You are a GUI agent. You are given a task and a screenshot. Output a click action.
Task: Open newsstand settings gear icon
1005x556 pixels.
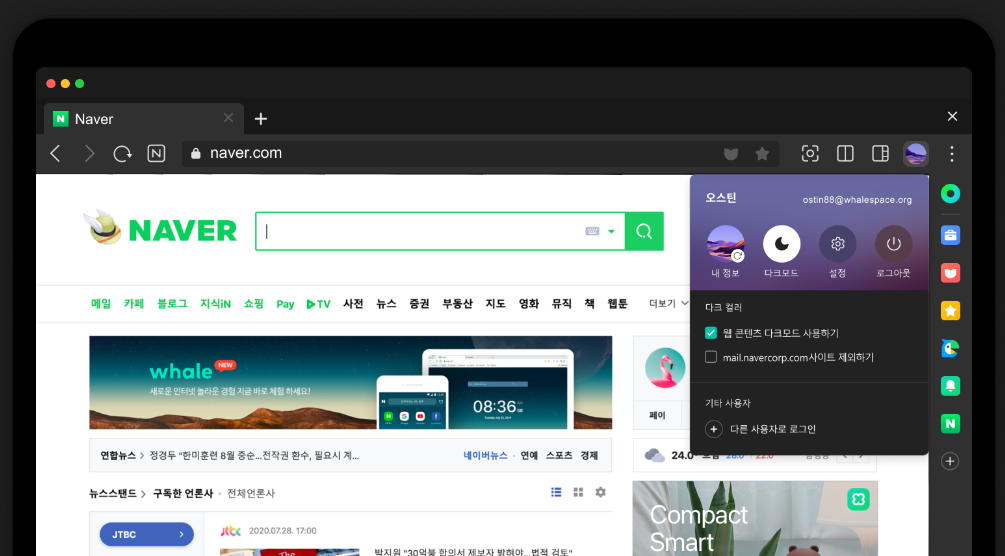point(601,492)
